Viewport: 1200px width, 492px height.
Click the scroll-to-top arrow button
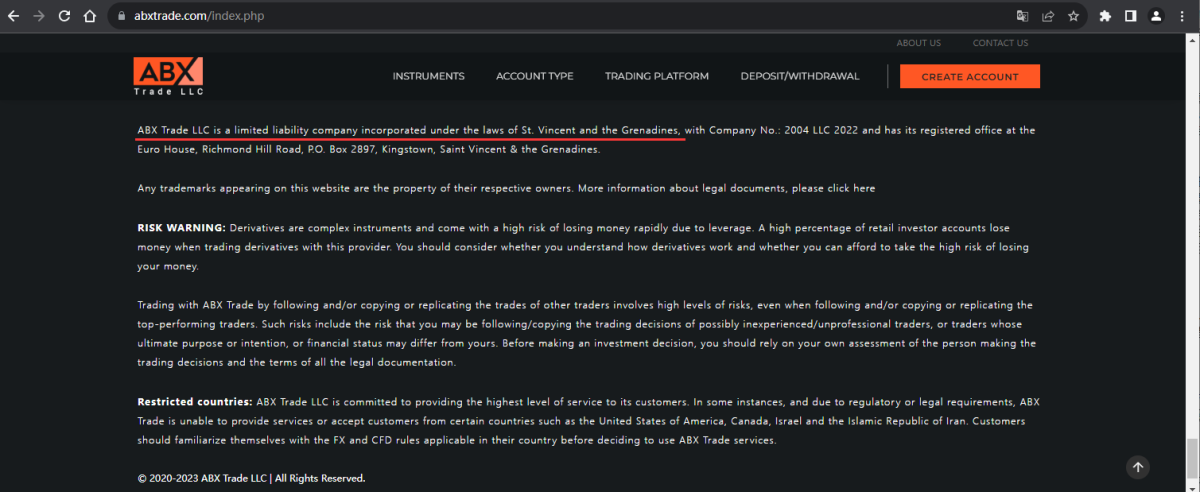[1138, 467]
